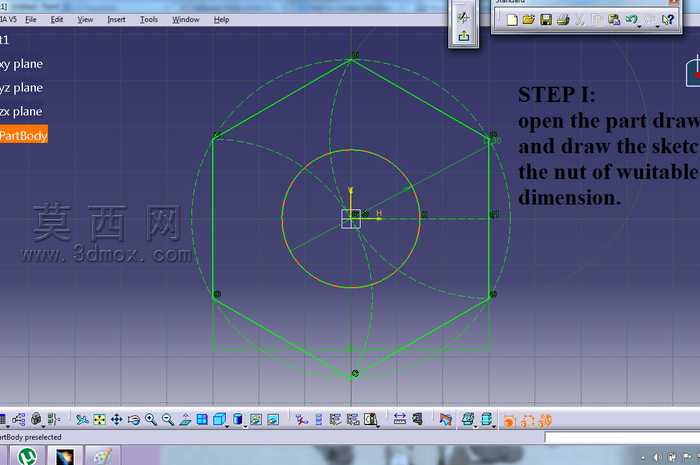Click the Normal View plane icon
The width and height of the screenshot is (700, 465).
tap(185, 419)
